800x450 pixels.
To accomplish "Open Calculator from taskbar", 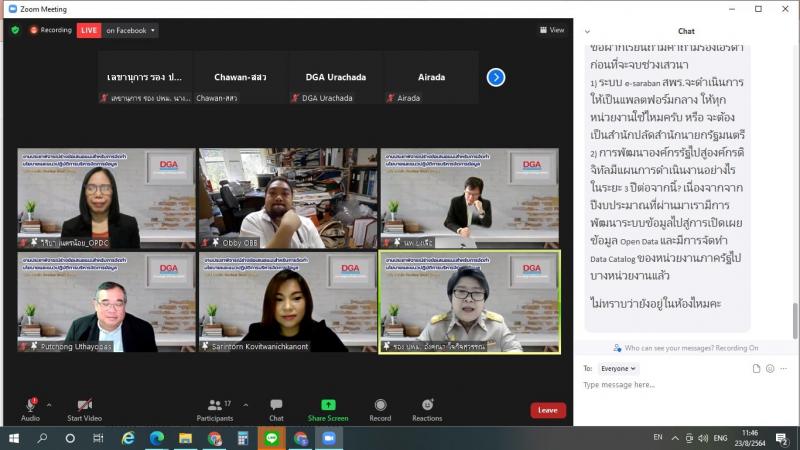I will point(243,438).
